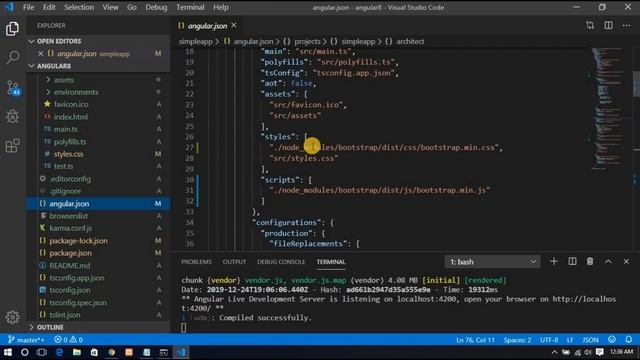Open the Help menu
The width and height of the screenshot is (640, 360).
click(x=220, y=7)
